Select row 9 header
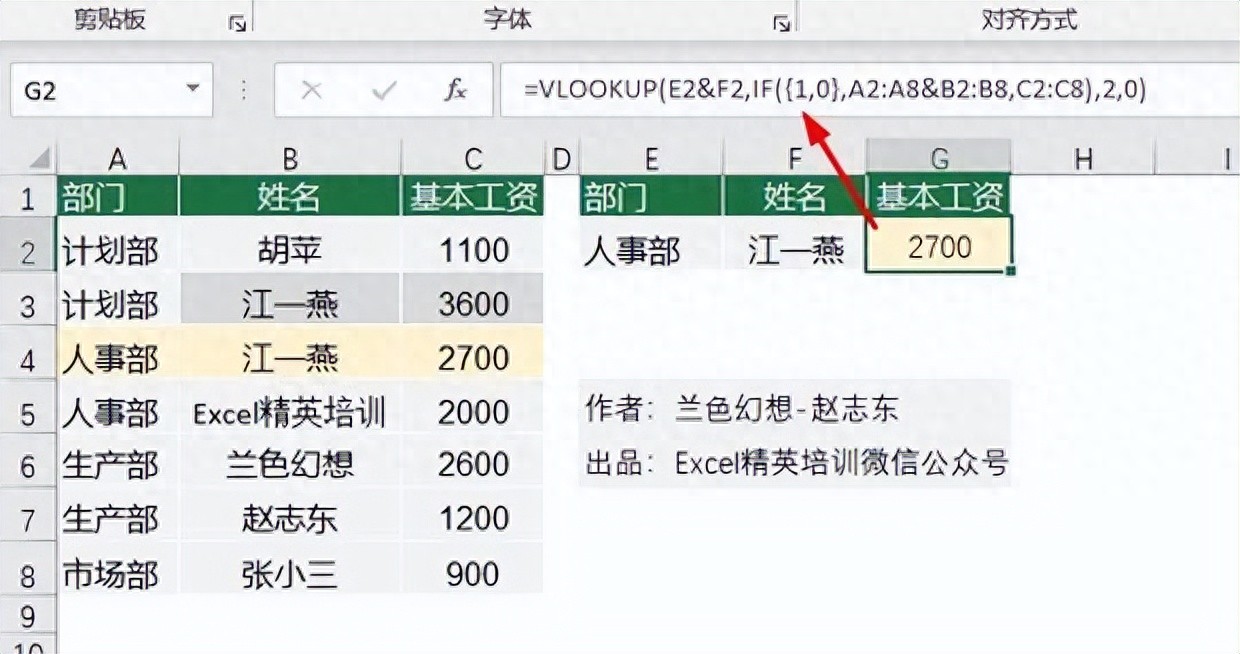The image size is (1240, 654). tap(28, 615)
